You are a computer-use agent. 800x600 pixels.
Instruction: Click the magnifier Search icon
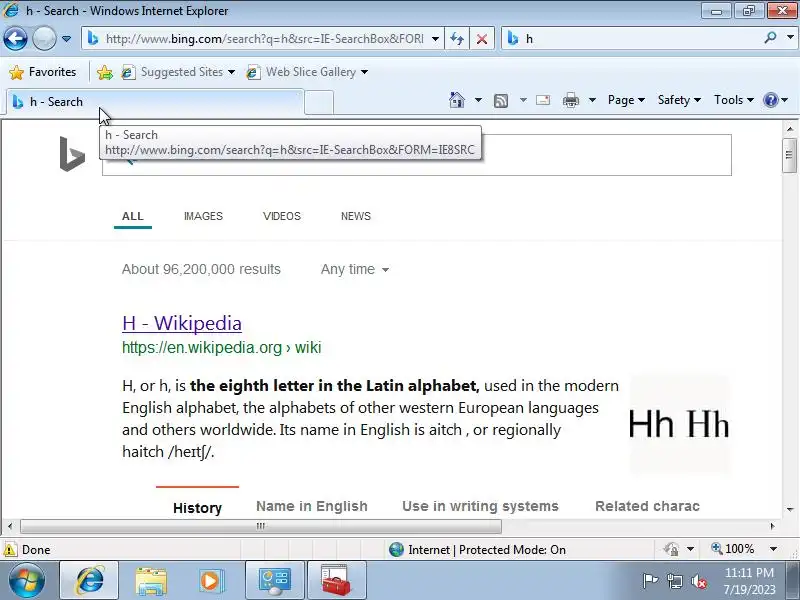tap(770, 38)
